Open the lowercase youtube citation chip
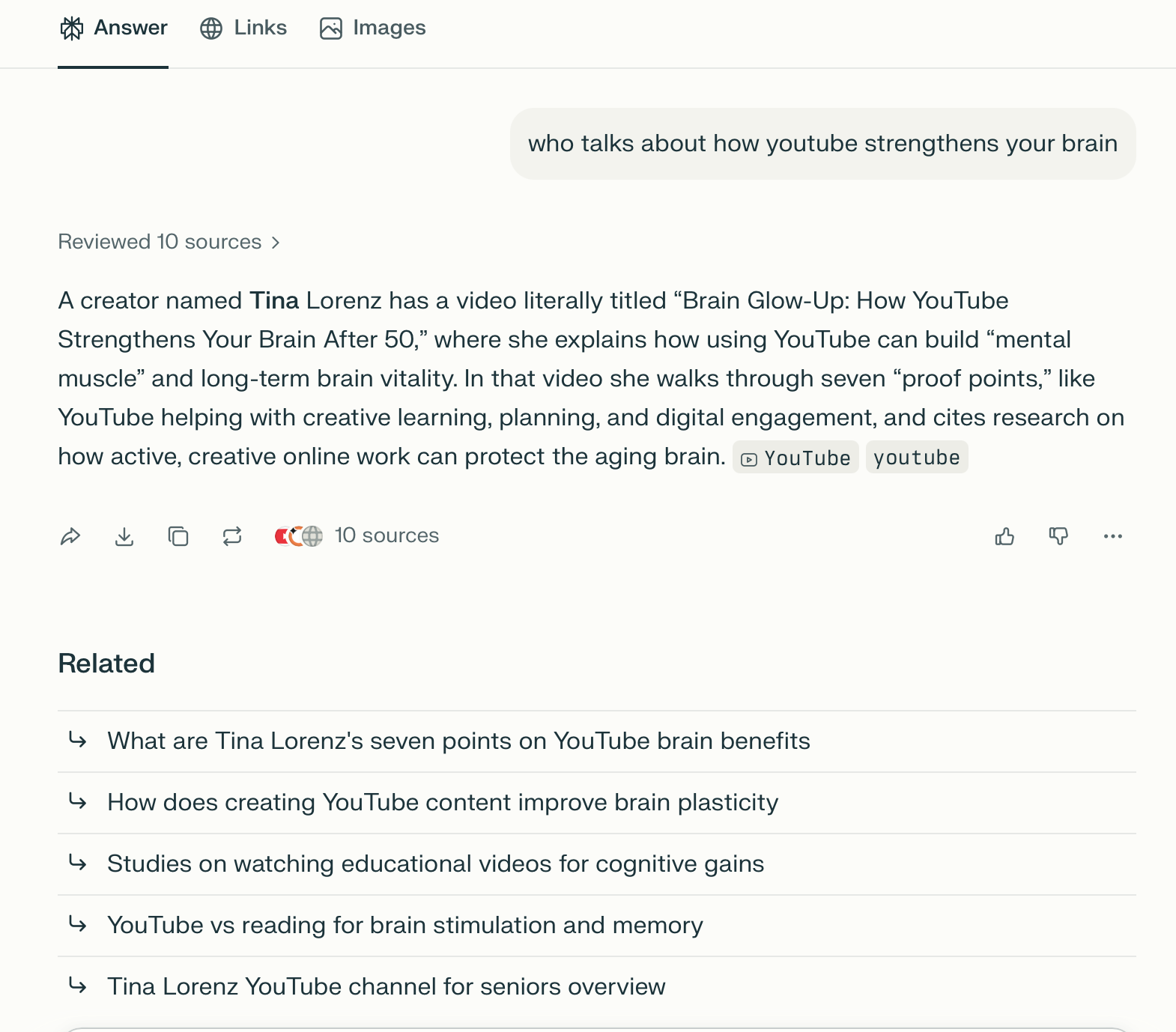 (917, 458)
